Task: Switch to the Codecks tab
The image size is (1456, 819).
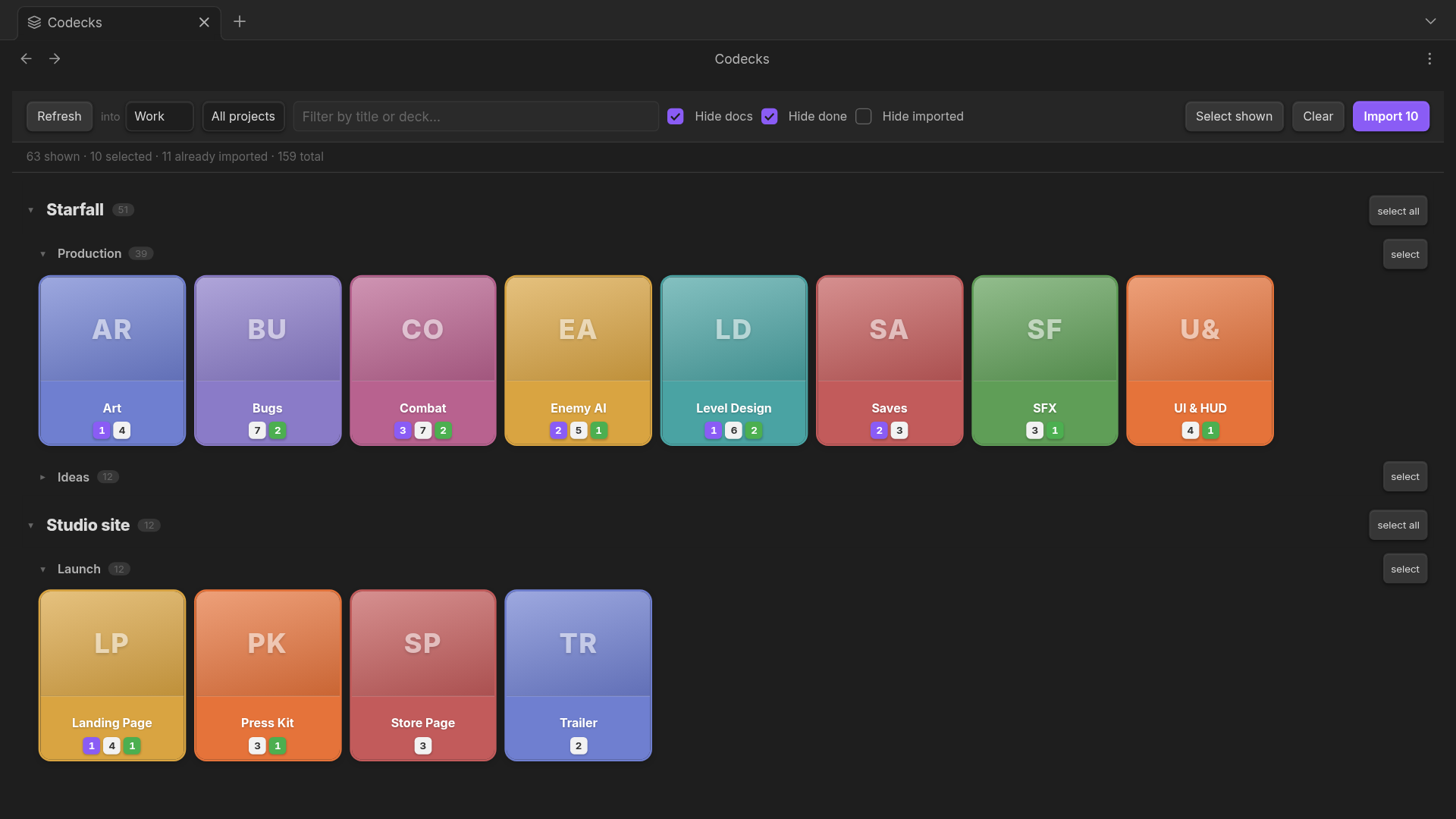Action: pos(119,23)
